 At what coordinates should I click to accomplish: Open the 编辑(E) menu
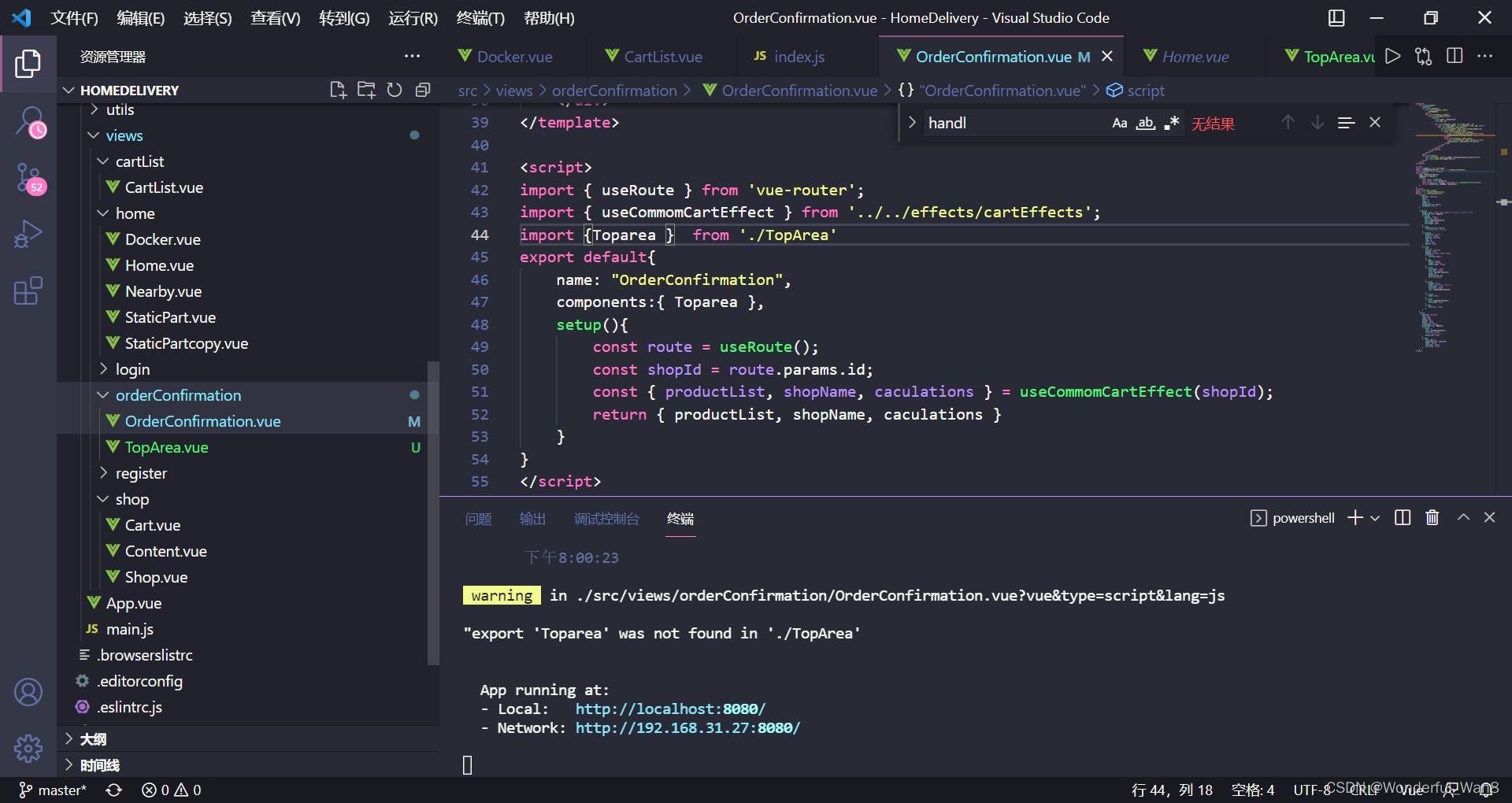click(x=140, y=18)
